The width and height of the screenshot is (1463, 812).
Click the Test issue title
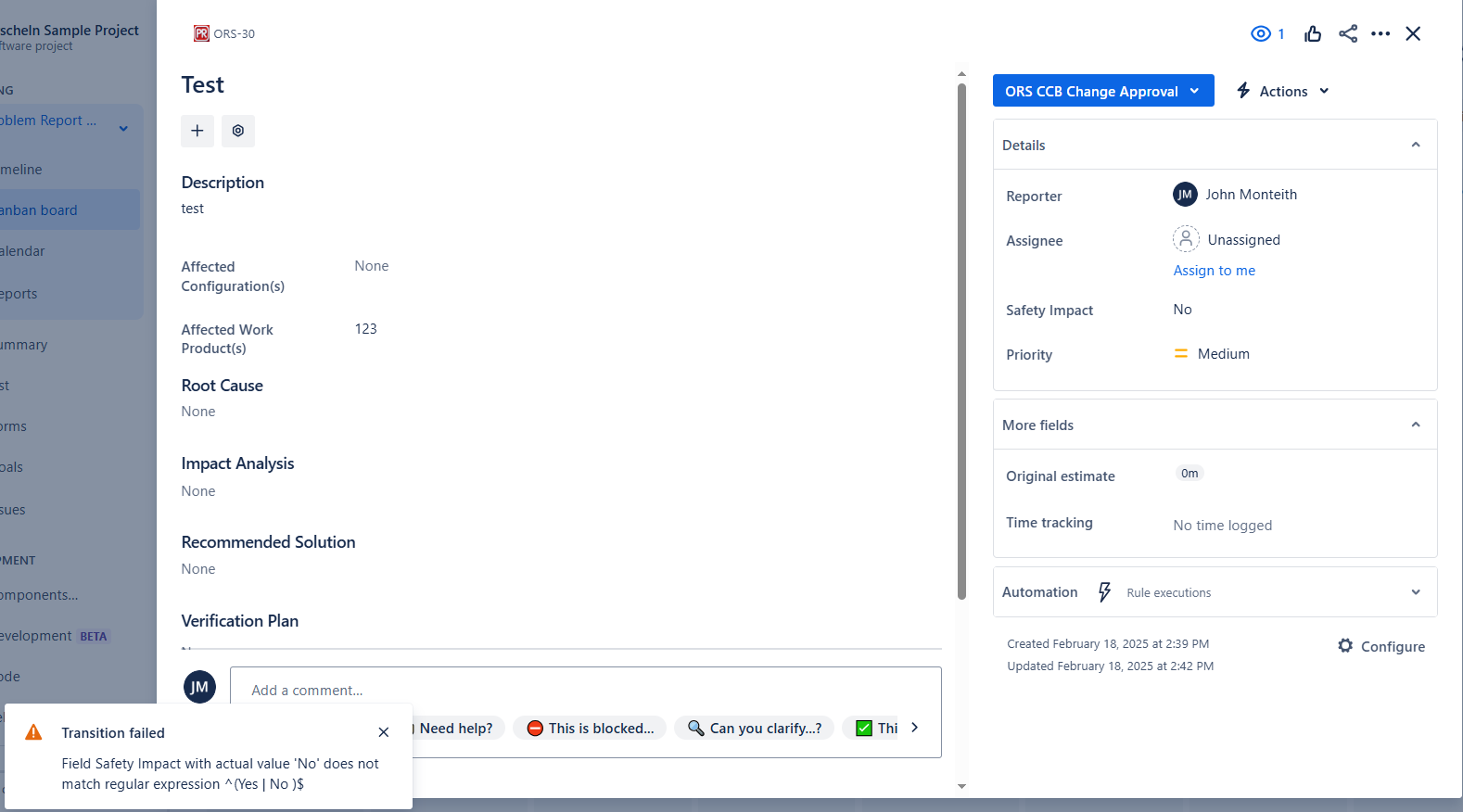click(203, 85)
